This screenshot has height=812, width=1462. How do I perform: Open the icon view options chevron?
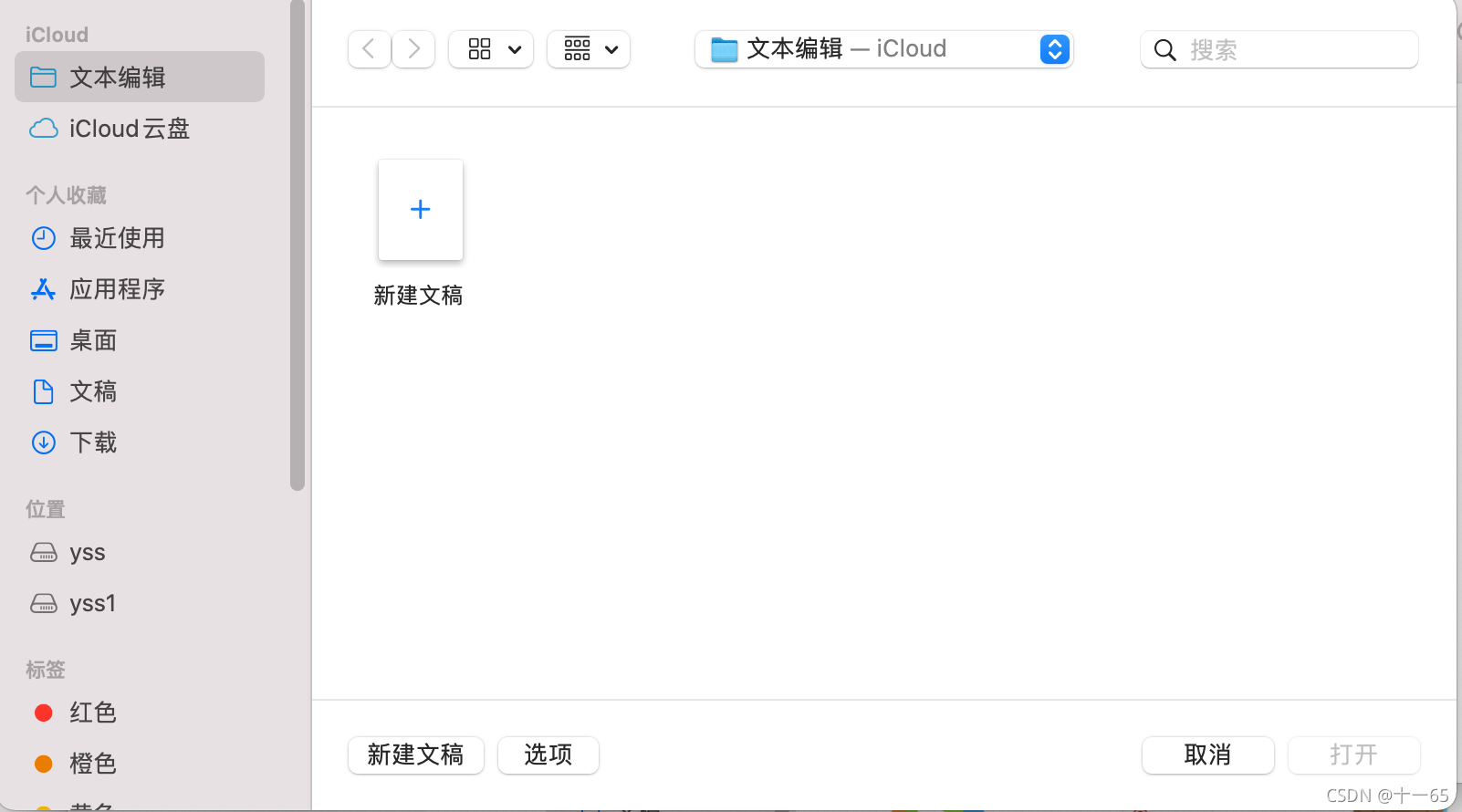pyautogui.click(x=515, y=50)
